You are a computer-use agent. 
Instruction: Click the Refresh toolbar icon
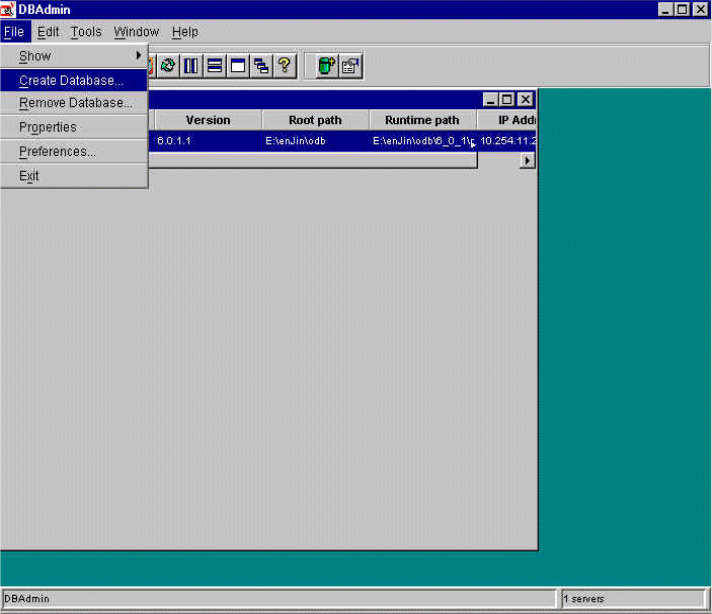(x=168, y=66)
